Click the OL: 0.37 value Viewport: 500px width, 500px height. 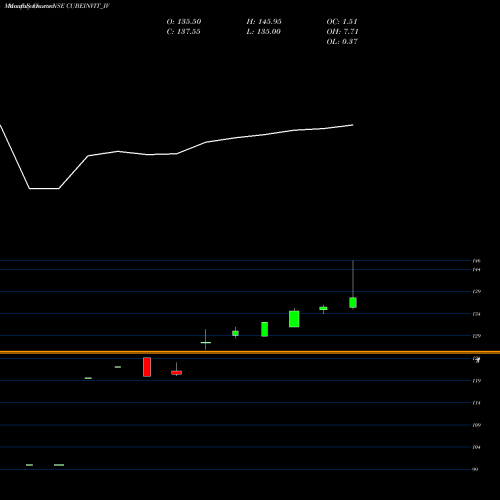click(x=342, y=42)
